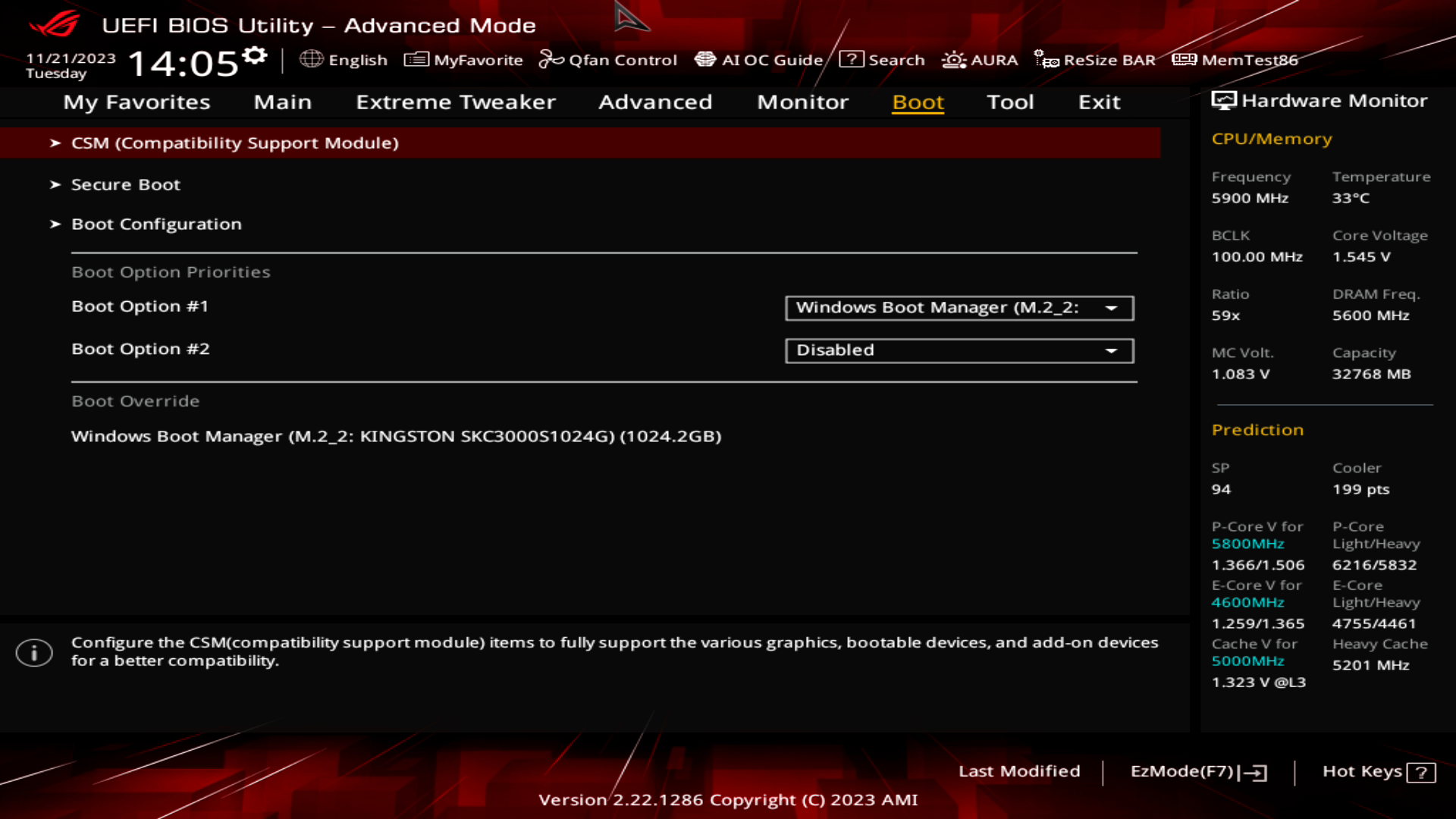Image resolution: width=1456 pixels, height=819 pixels.
Task: Switch to the Extreme Tweaker tab
Action: click(x=455, y=102)
